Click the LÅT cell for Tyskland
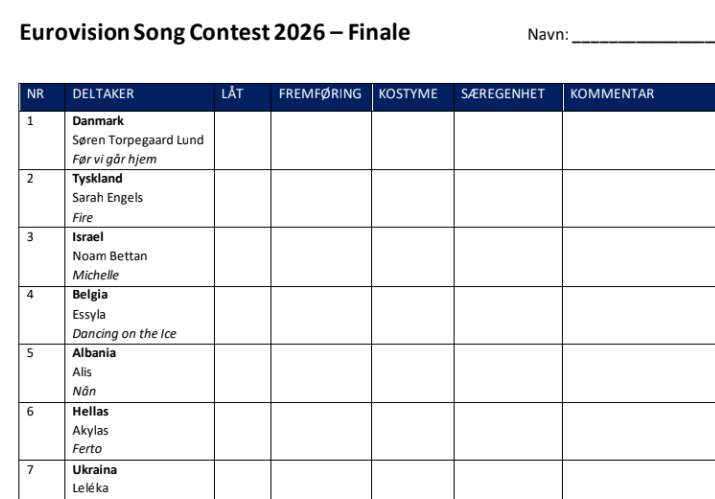 243,198
